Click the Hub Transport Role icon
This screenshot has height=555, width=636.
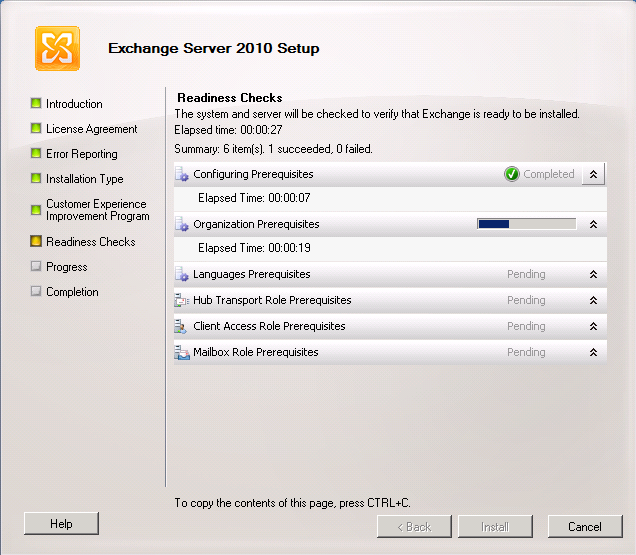click(182, 300)
